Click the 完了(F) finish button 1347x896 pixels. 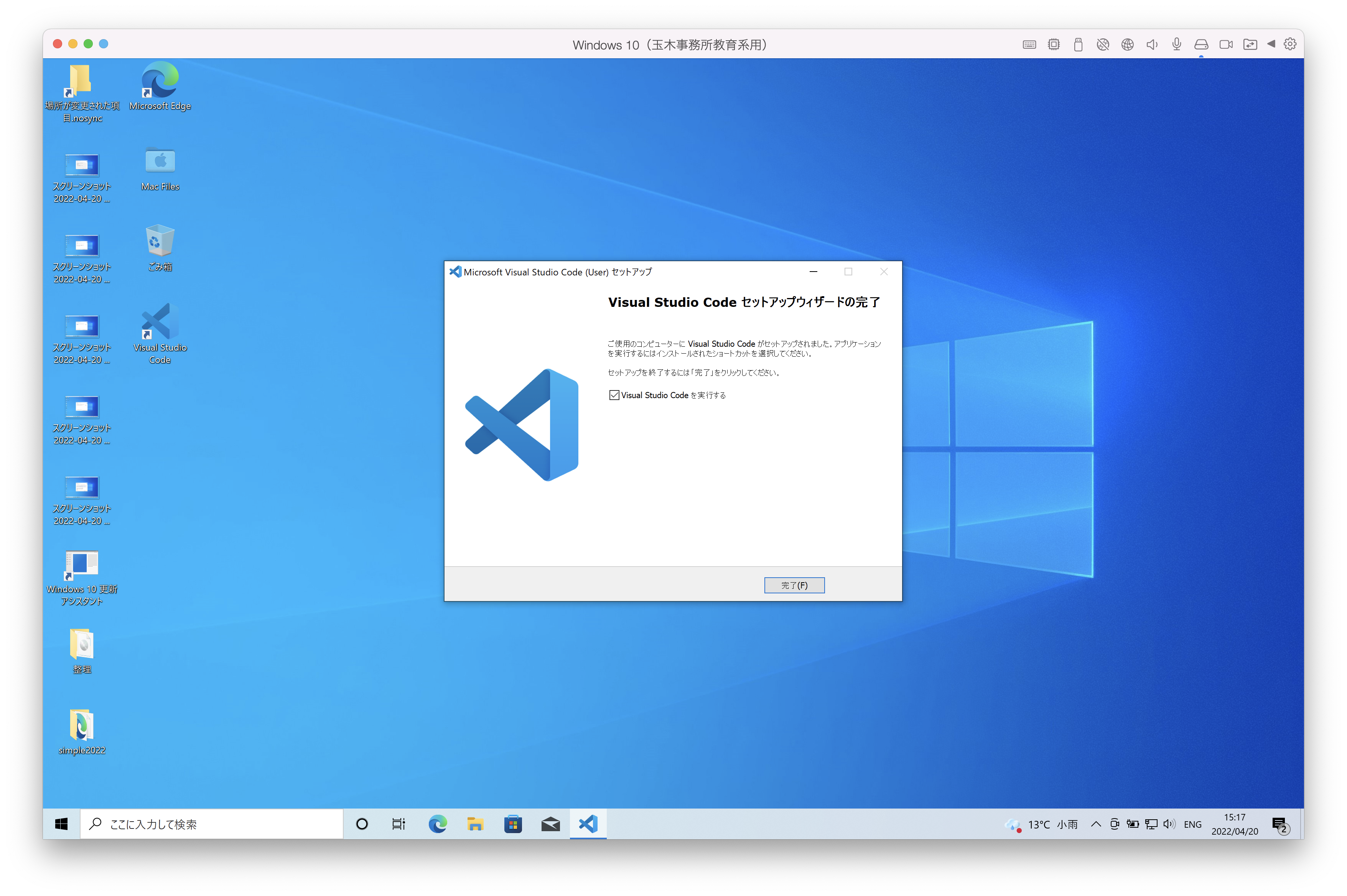point(794,585)
